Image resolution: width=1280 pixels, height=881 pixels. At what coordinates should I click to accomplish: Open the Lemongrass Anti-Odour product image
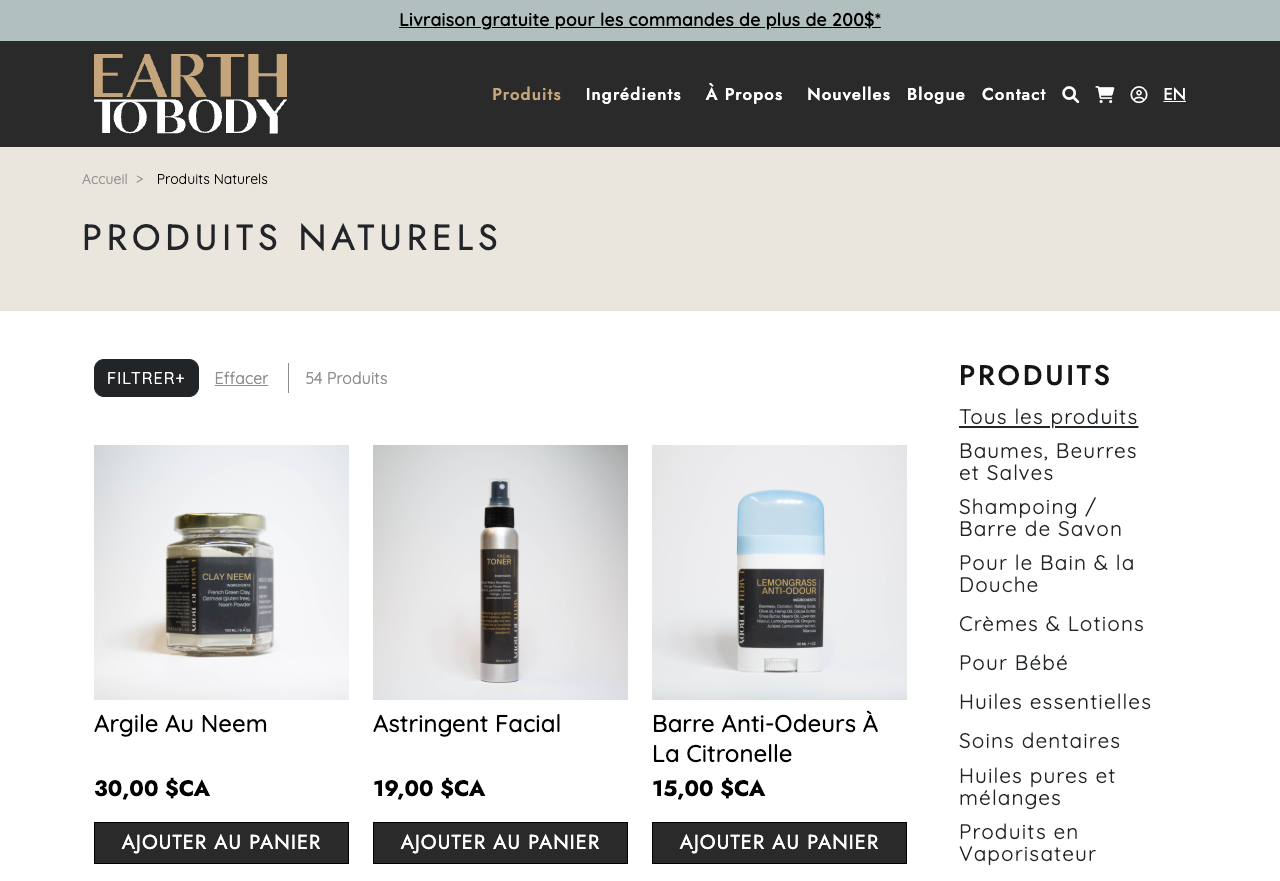pos(779,572)
